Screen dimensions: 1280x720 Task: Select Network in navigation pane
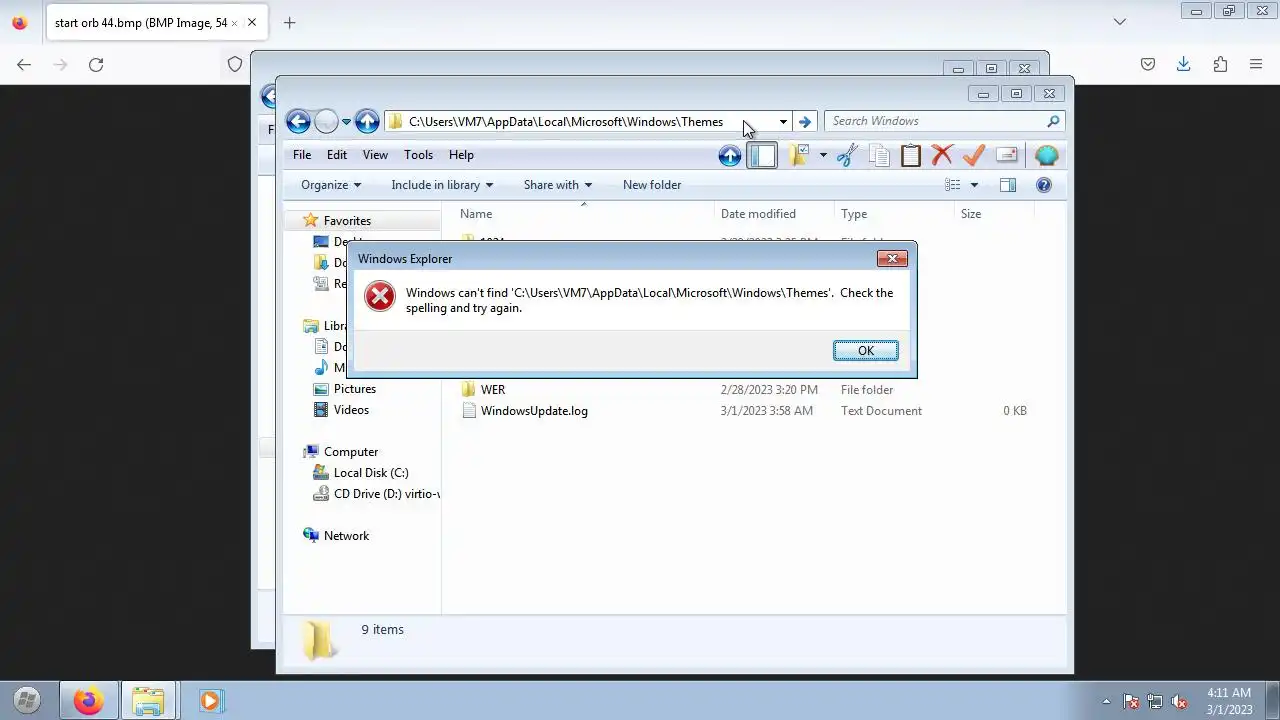346,536
